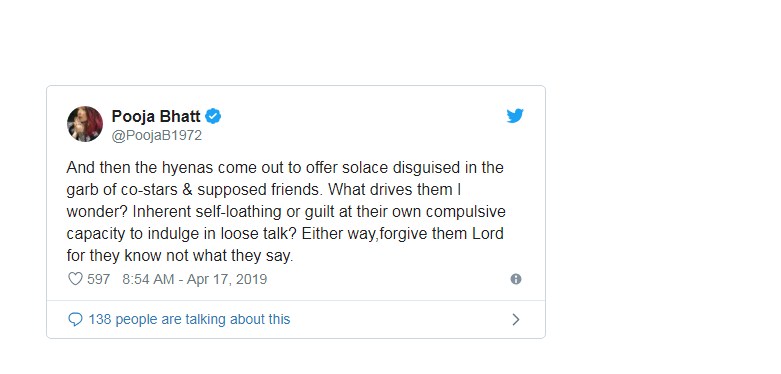Like the tweet with heart icon
781x374 pixels.
75,279
